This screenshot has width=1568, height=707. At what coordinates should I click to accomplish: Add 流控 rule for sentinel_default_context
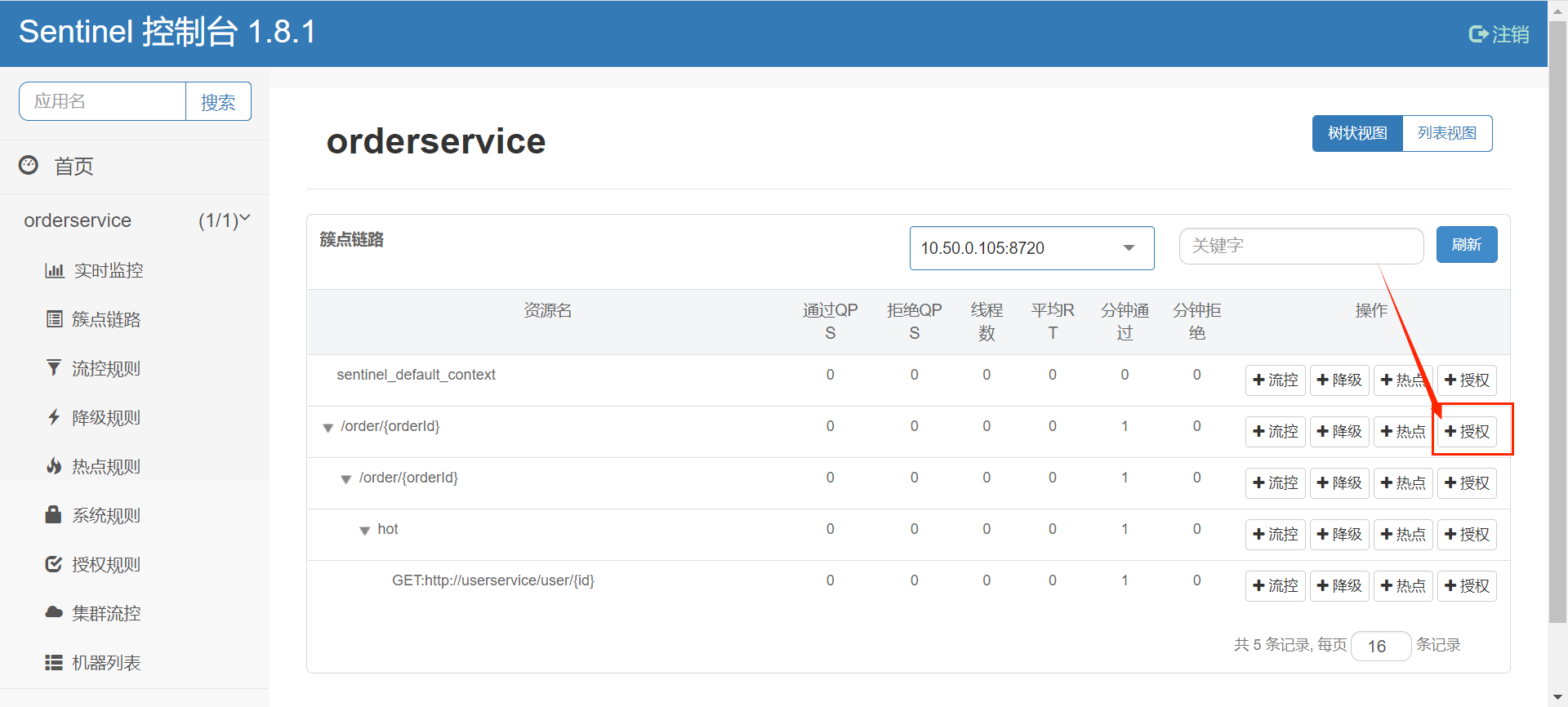point(1275,380)
